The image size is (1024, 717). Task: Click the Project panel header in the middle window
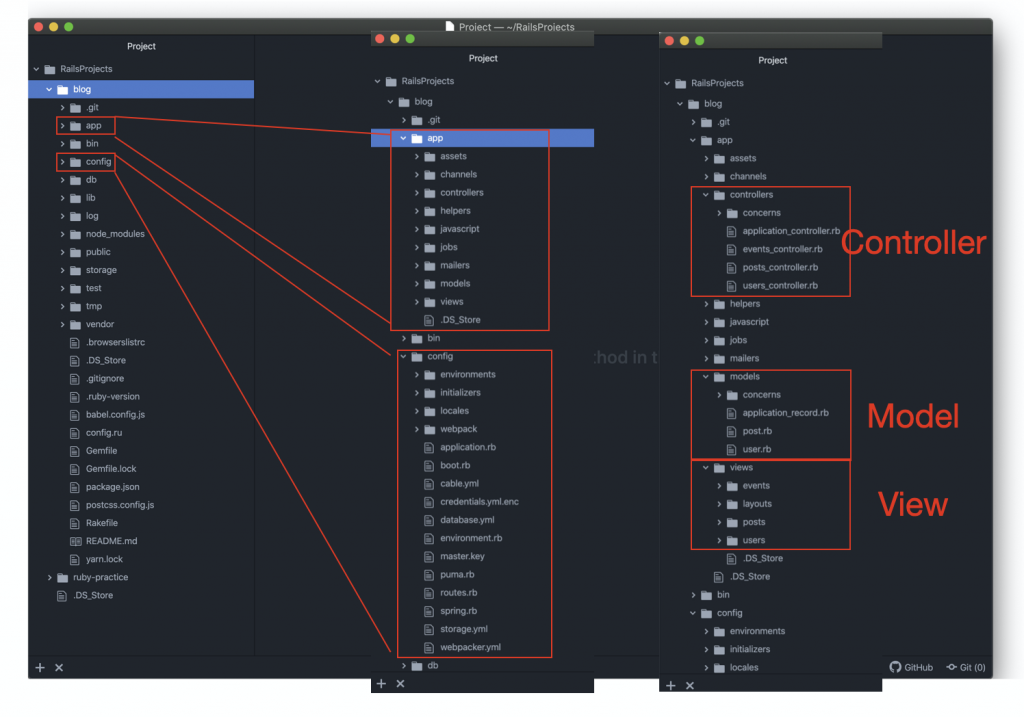click(x=483, y=59)
